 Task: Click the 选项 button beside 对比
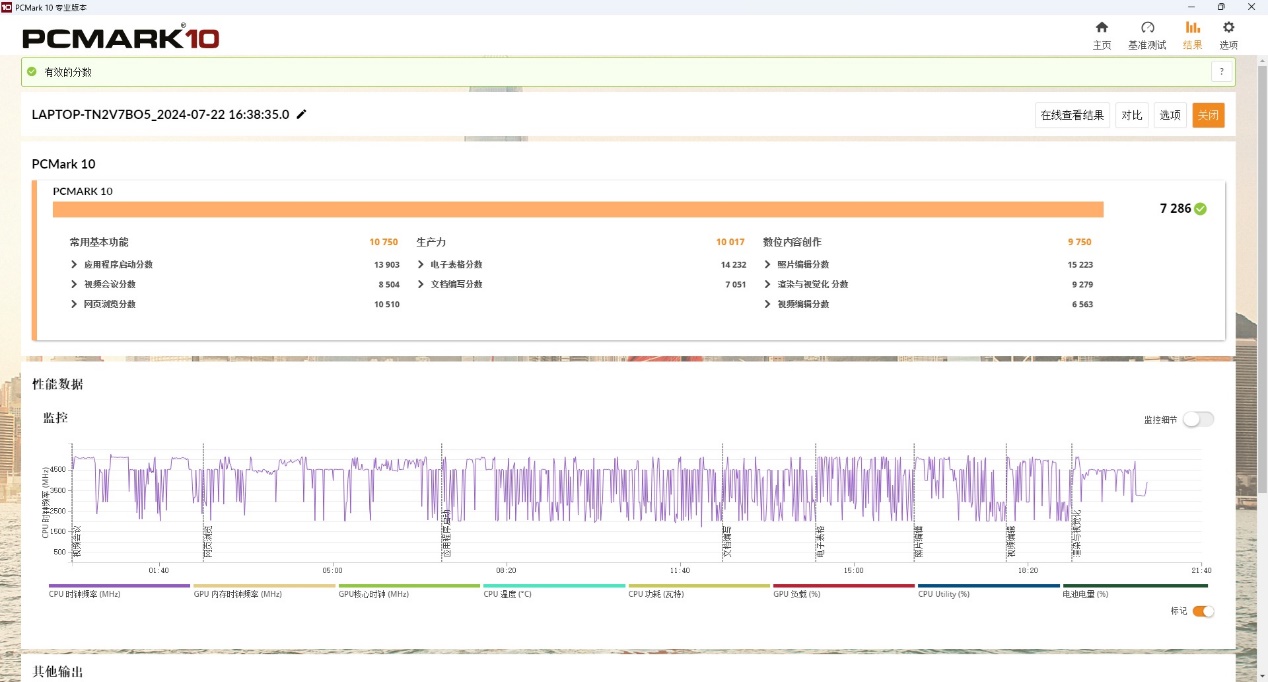(1170, 115)
